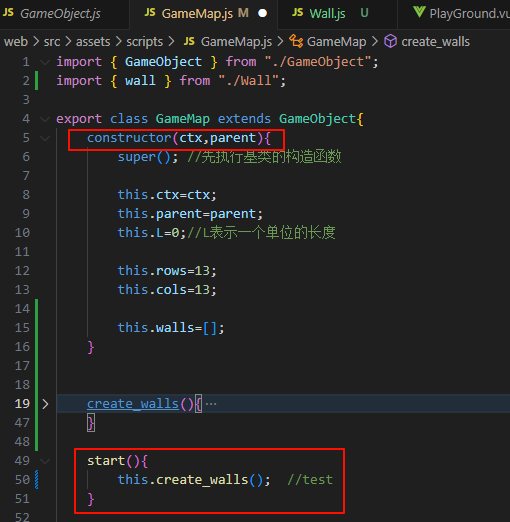The width and height of the screenshot is (510, 522).
Task: Switch to the Wall.js tab
Action: point(337,14)
